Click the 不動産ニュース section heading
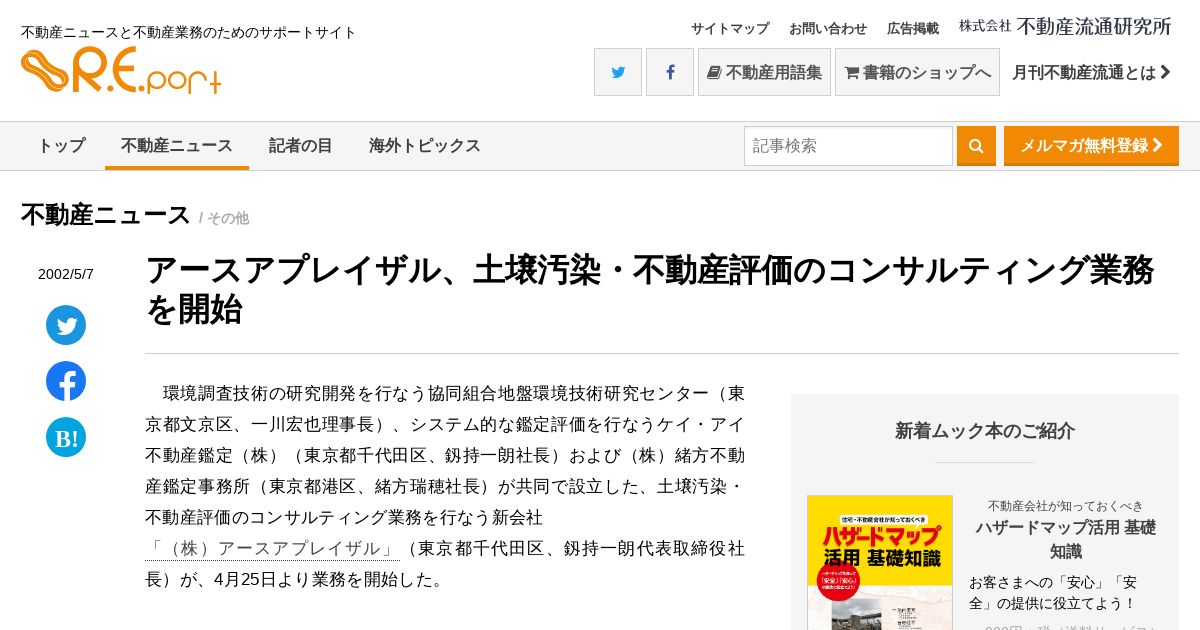The width and height of the screenshot is (1200, 630). [106, 215]
